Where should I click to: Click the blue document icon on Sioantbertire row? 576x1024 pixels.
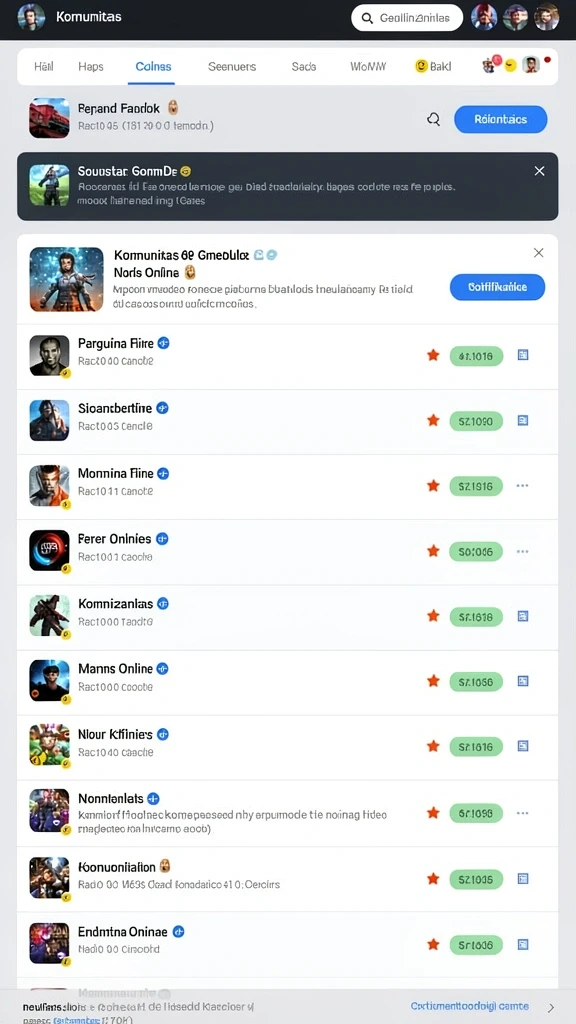click(522, 421)
